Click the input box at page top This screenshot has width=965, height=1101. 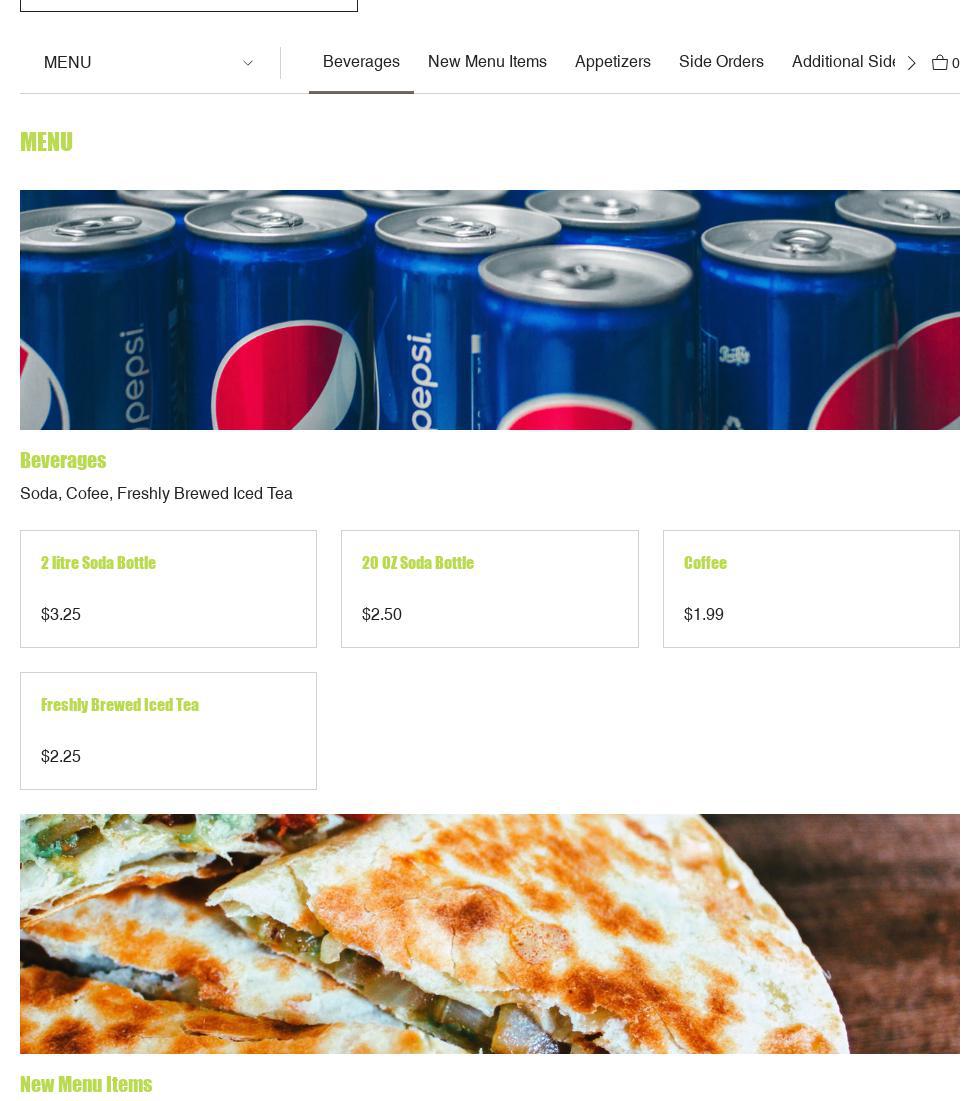[x=189, y=6]
